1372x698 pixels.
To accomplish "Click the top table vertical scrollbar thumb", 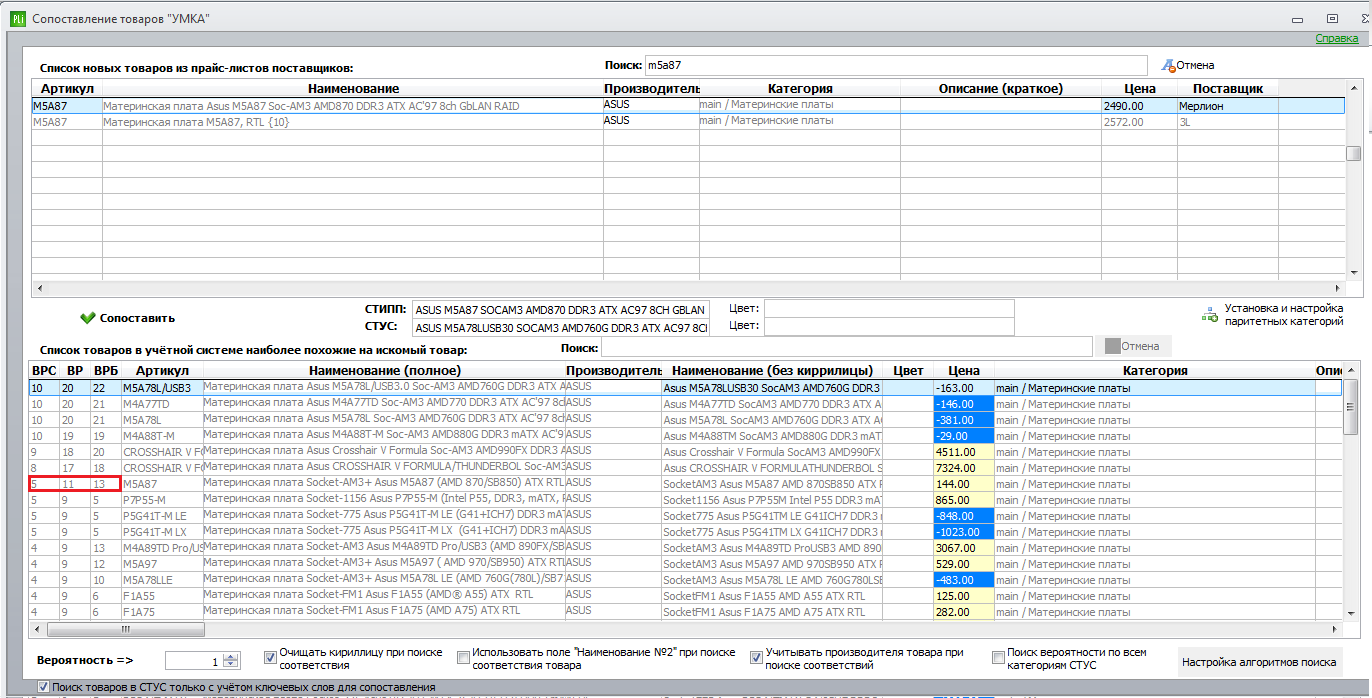I will (x=1353, y=153).
